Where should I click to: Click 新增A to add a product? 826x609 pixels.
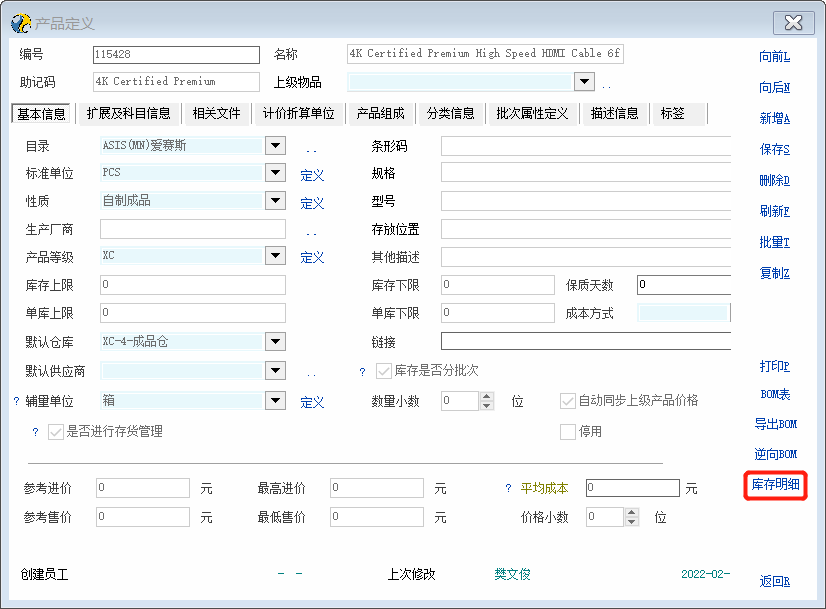(x=774, y=119)
